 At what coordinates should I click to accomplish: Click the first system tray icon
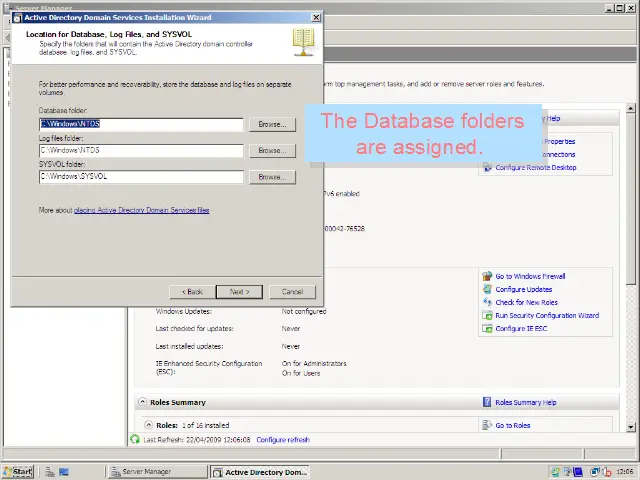(555, 472)
